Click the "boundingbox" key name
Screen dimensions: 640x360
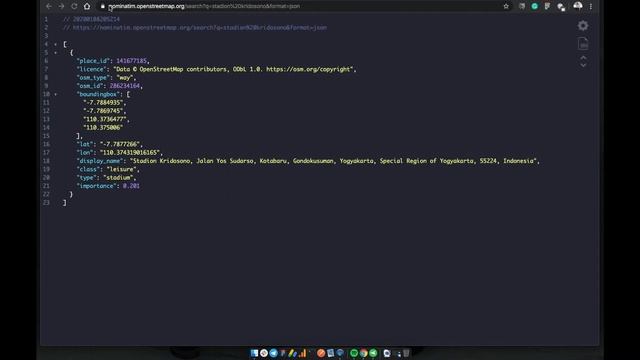click(98, 94)
